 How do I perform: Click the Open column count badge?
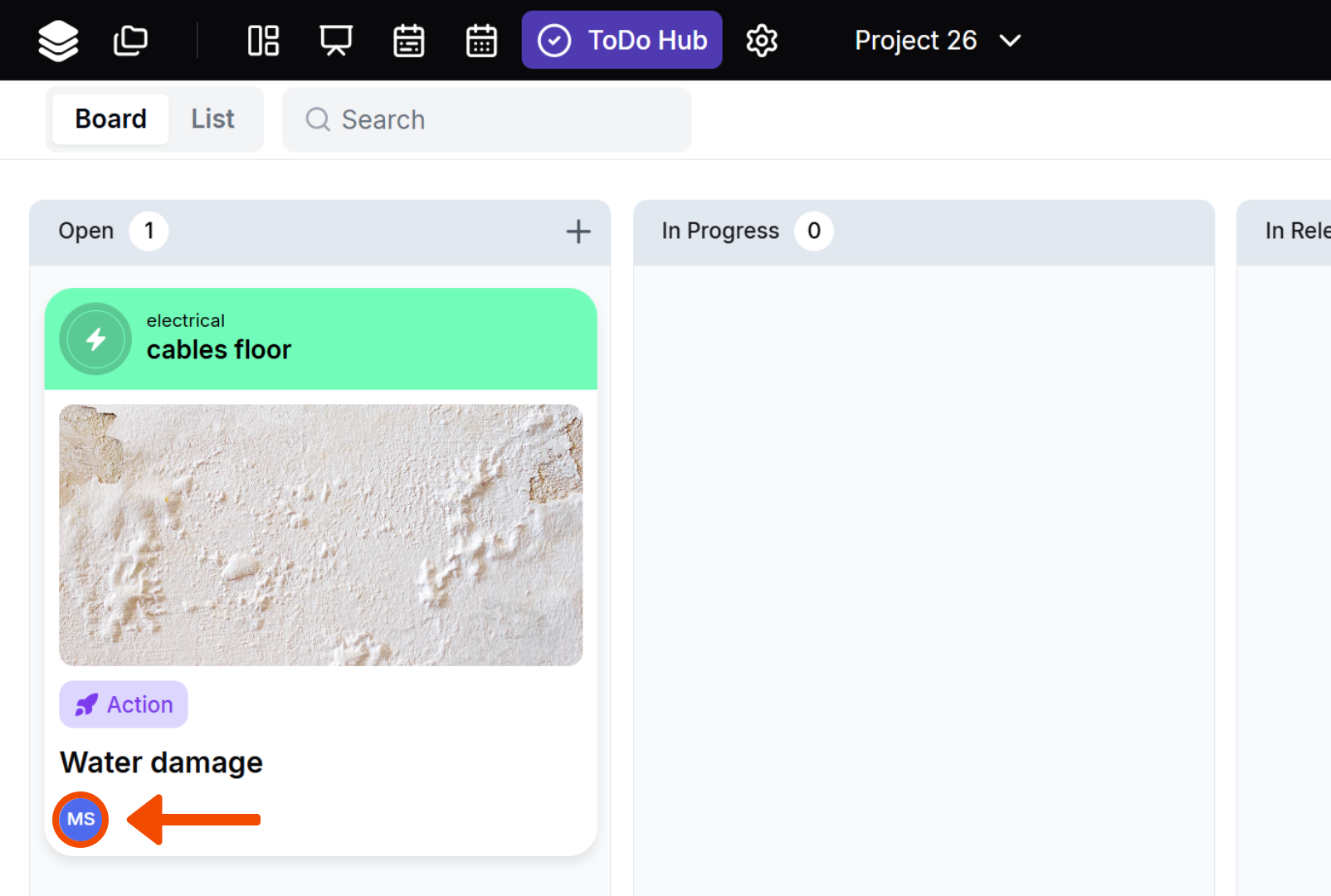(x=149, y=231)
